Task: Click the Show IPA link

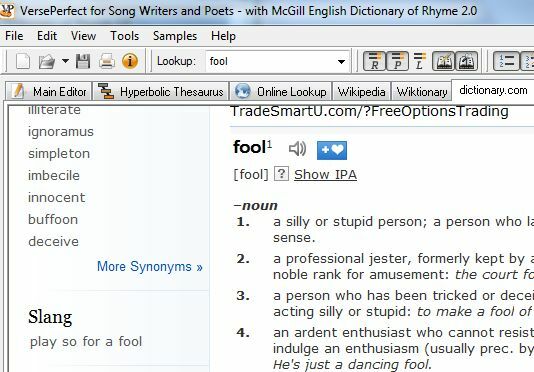Action: 325,174
